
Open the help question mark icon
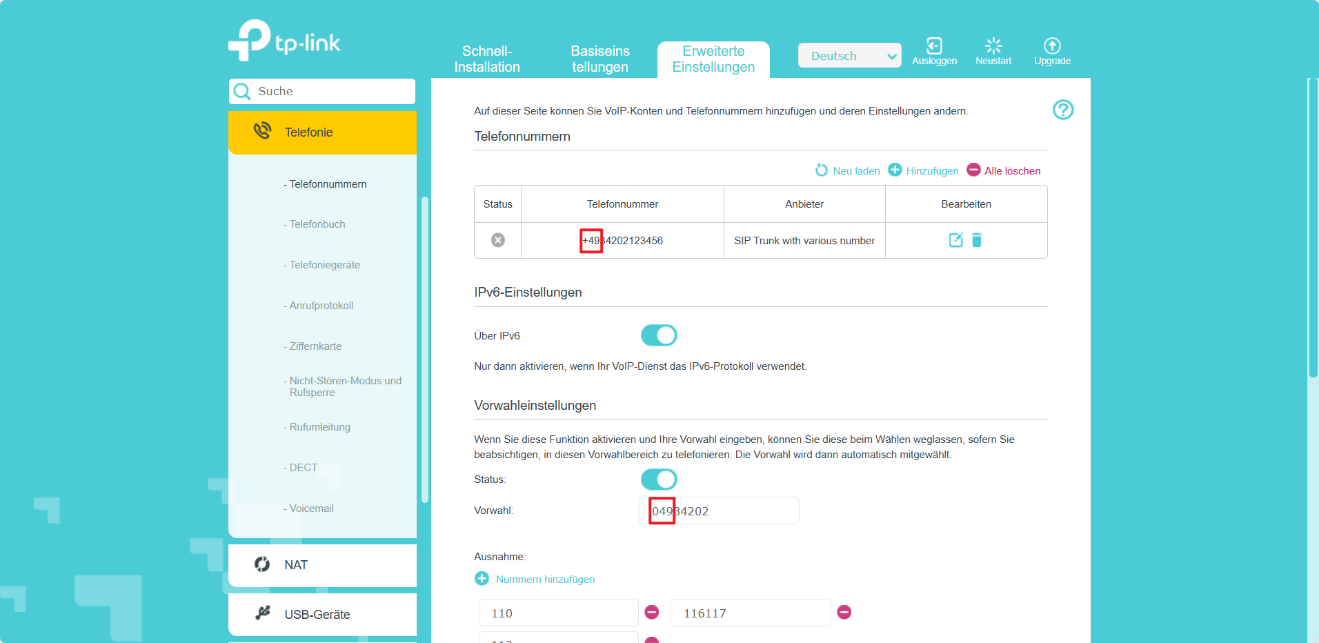point(1063,110)
